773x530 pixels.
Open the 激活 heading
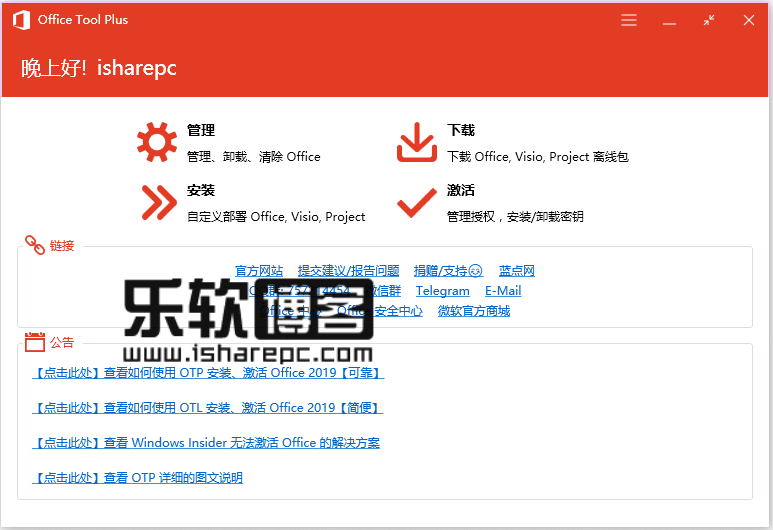pos(461,190)
